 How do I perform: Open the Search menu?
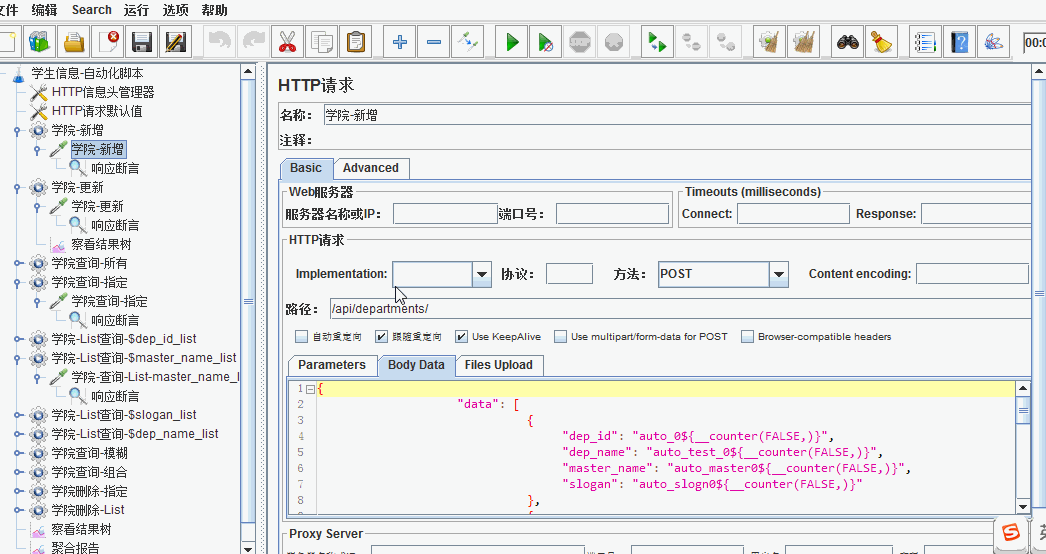pyautogui.click(x=92, y=10)
